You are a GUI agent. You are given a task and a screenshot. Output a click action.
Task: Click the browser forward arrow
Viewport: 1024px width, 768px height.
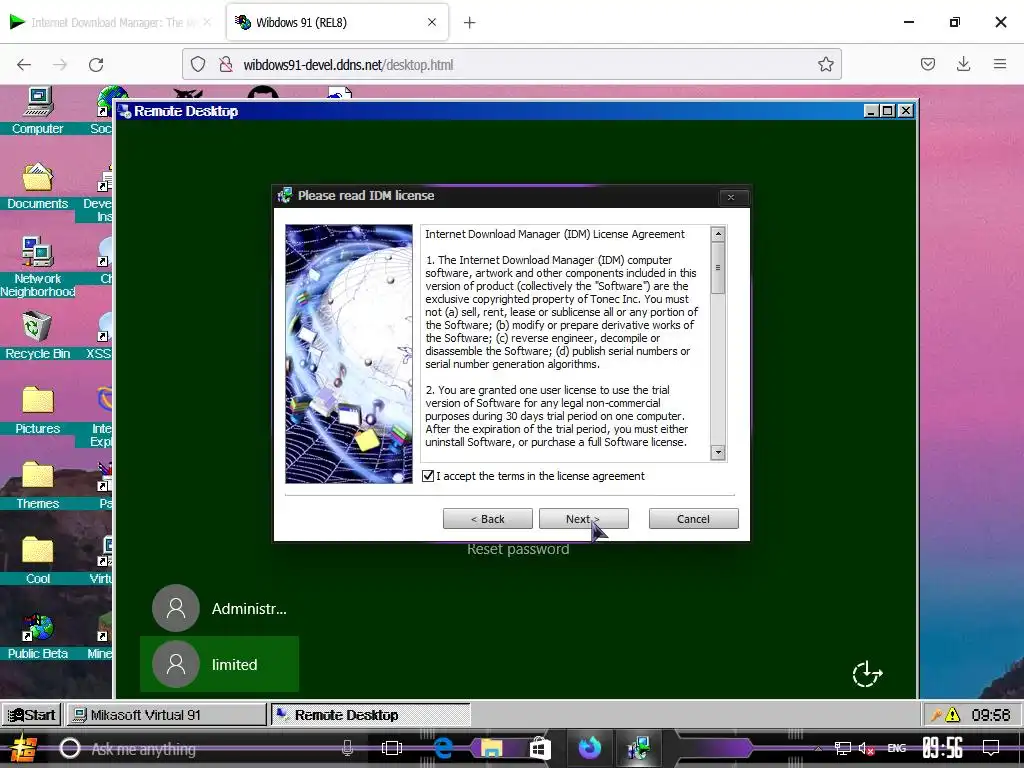pyautogui.click(x=60, y=64)
